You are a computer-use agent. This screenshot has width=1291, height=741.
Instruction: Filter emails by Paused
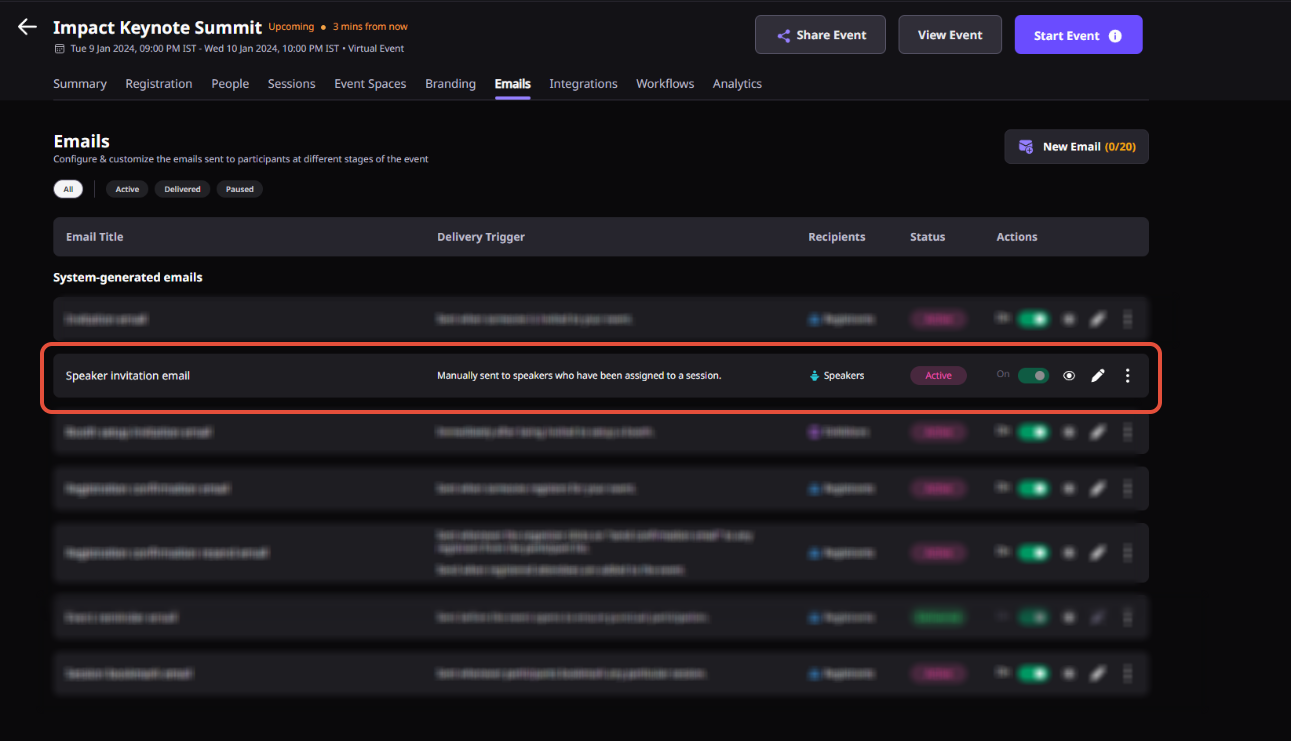[239, 189]
